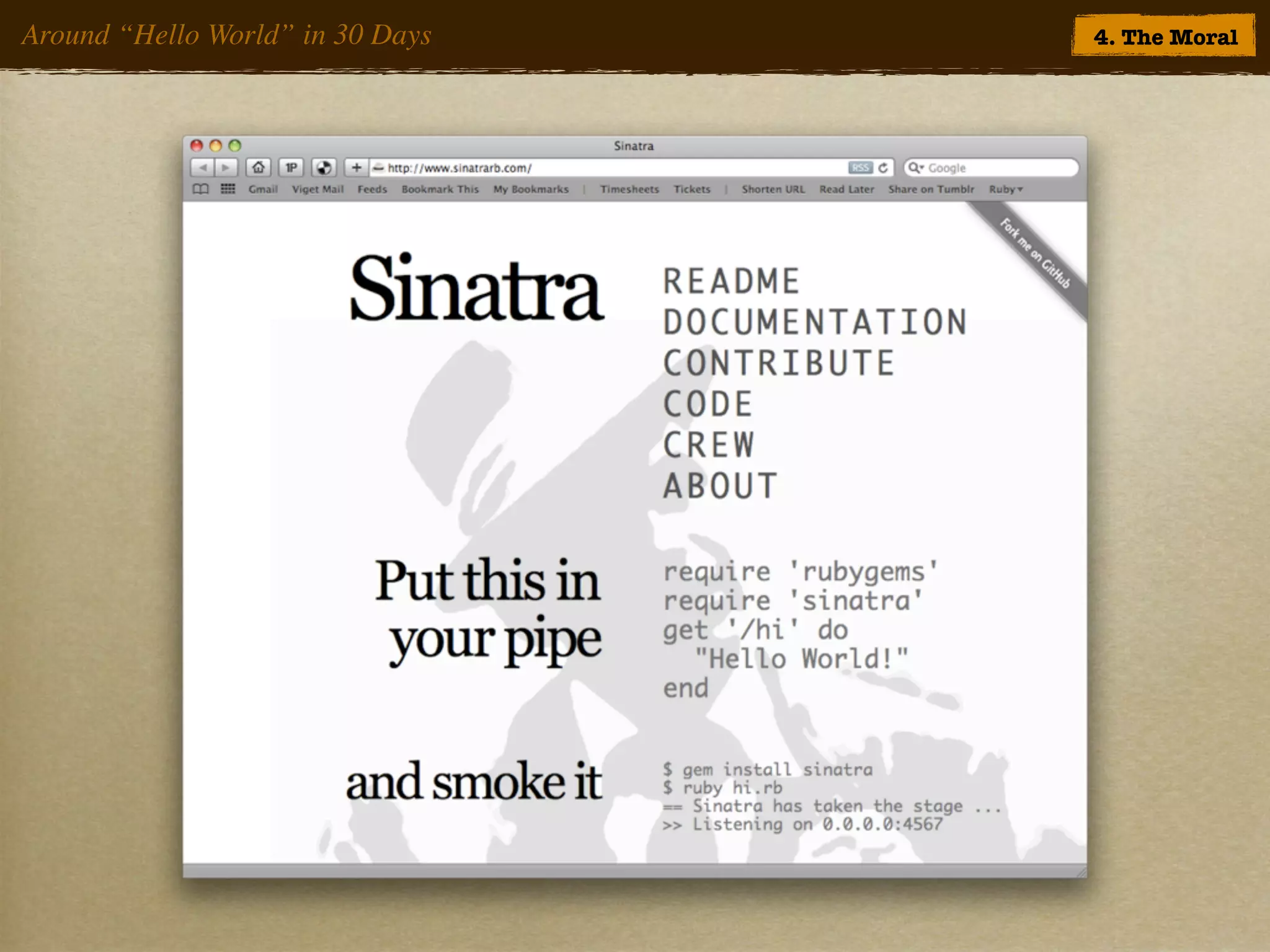1270x952 pixels.
Task: Click the add bookmark plus button
Action: click(x=356, y=168)
